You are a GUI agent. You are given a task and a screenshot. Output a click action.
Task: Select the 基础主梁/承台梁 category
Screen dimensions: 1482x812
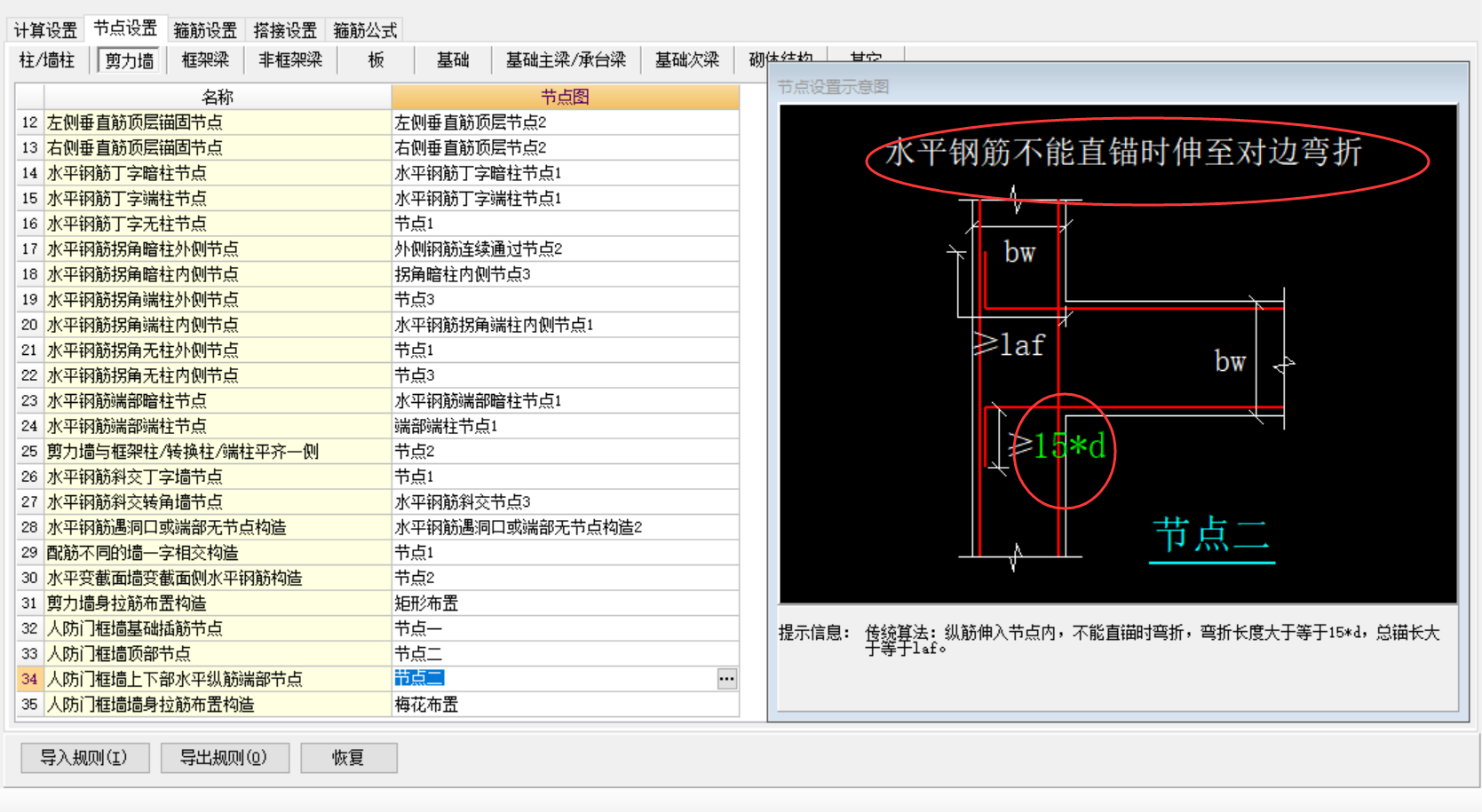tap(566, 60)
